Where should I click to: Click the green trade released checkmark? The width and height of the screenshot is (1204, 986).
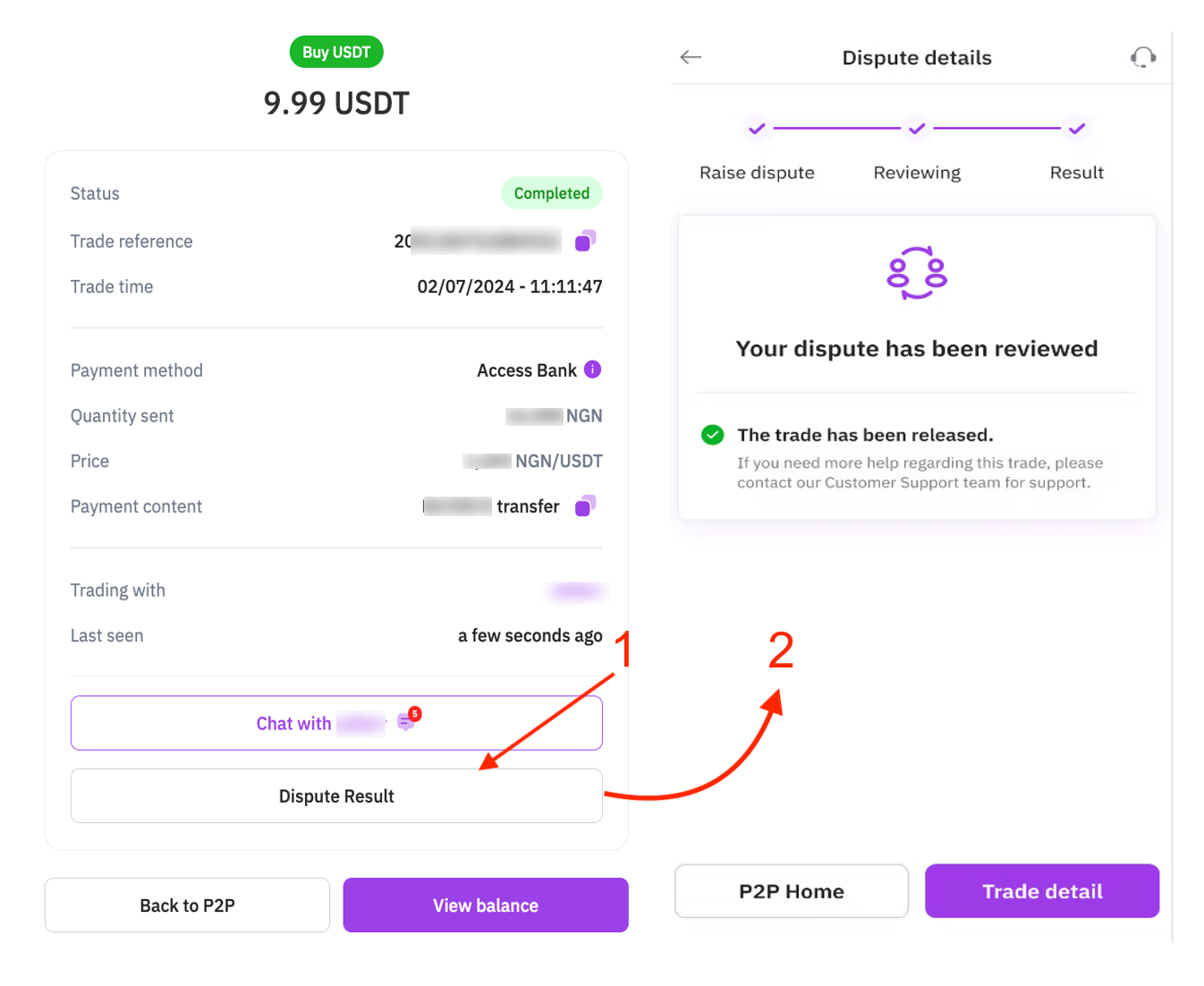coord(713,435)
